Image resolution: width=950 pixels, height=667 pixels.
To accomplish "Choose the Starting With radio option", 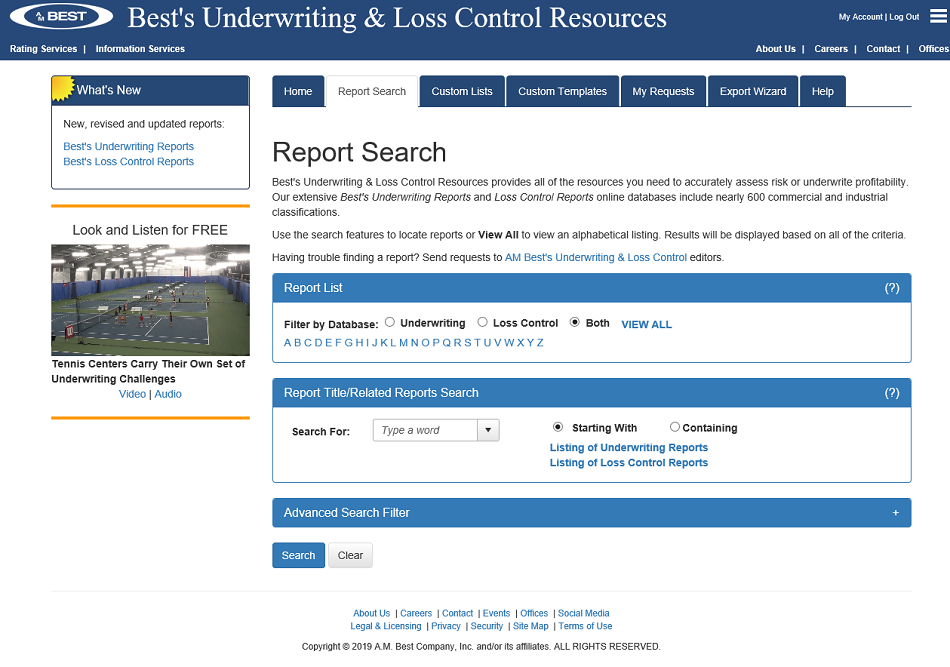I will (558, 427).
